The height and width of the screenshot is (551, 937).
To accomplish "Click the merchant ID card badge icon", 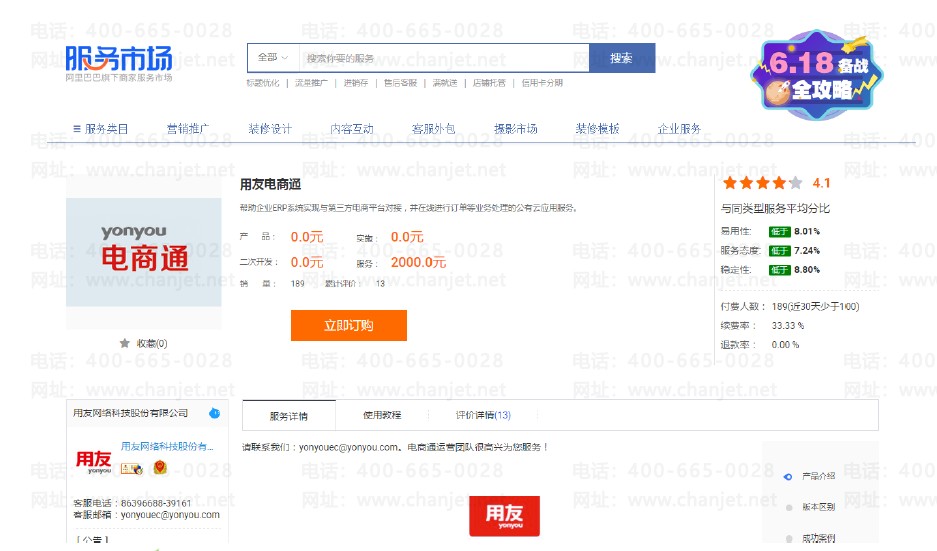I will 132,469.
